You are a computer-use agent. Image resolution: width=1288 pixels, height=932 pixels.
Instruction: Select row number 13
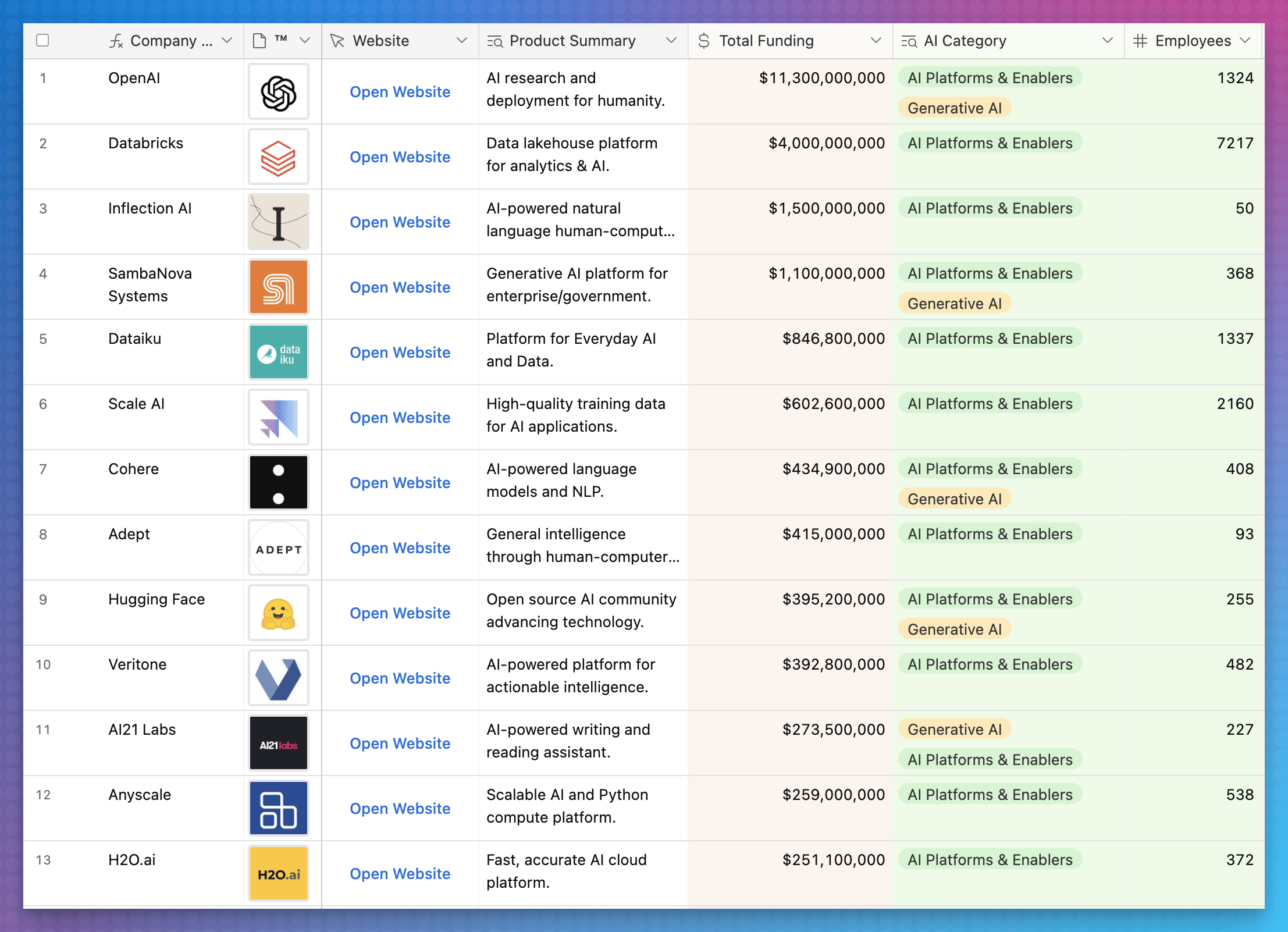tap(43, 860)
